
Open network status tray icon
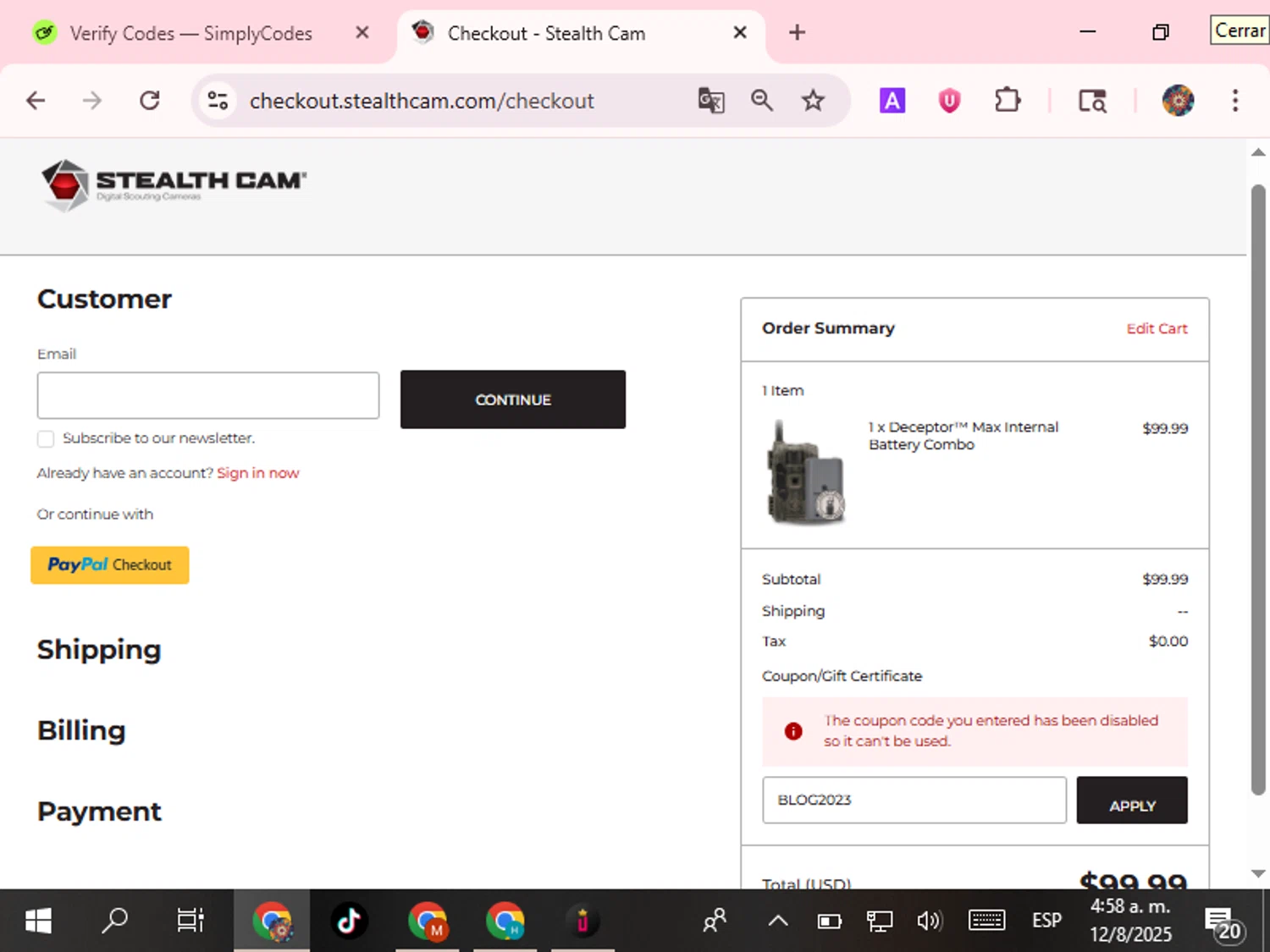click(880, 921)
